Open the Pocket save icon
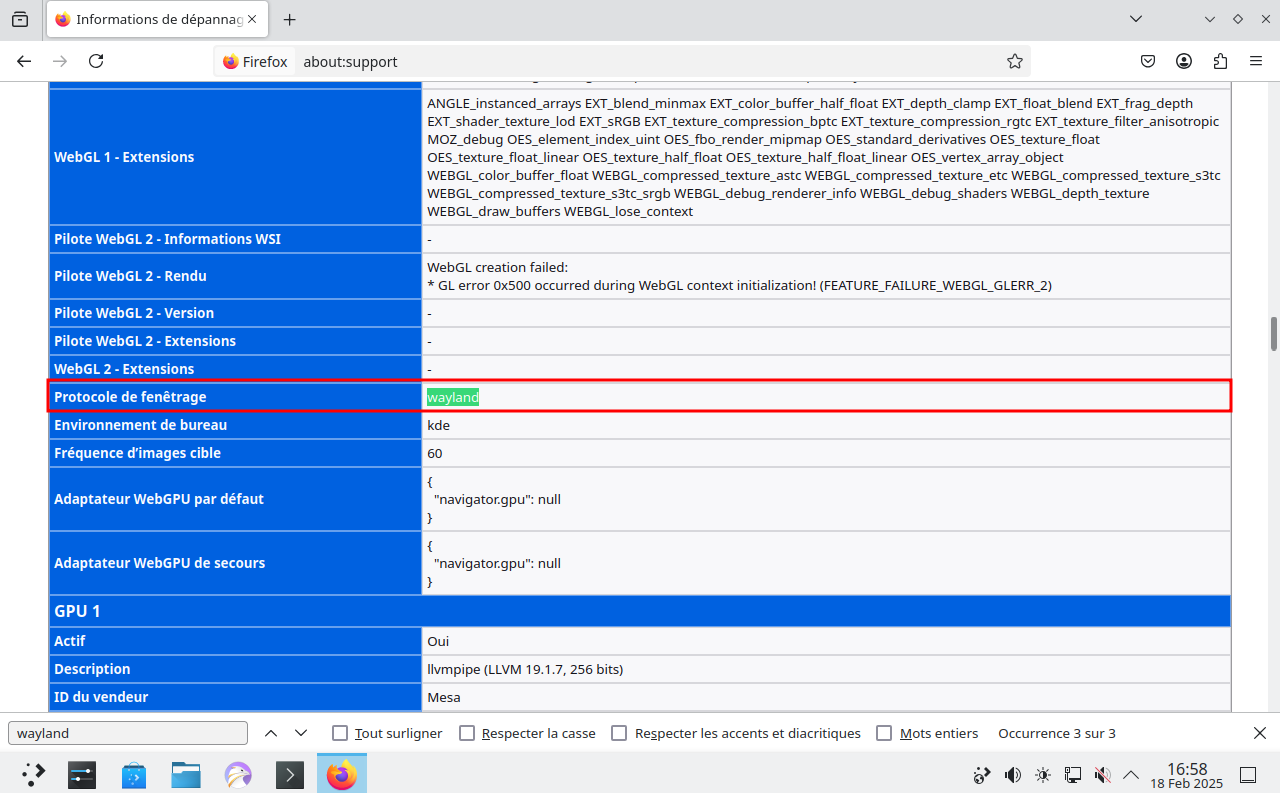 (x=1149, y=61)
